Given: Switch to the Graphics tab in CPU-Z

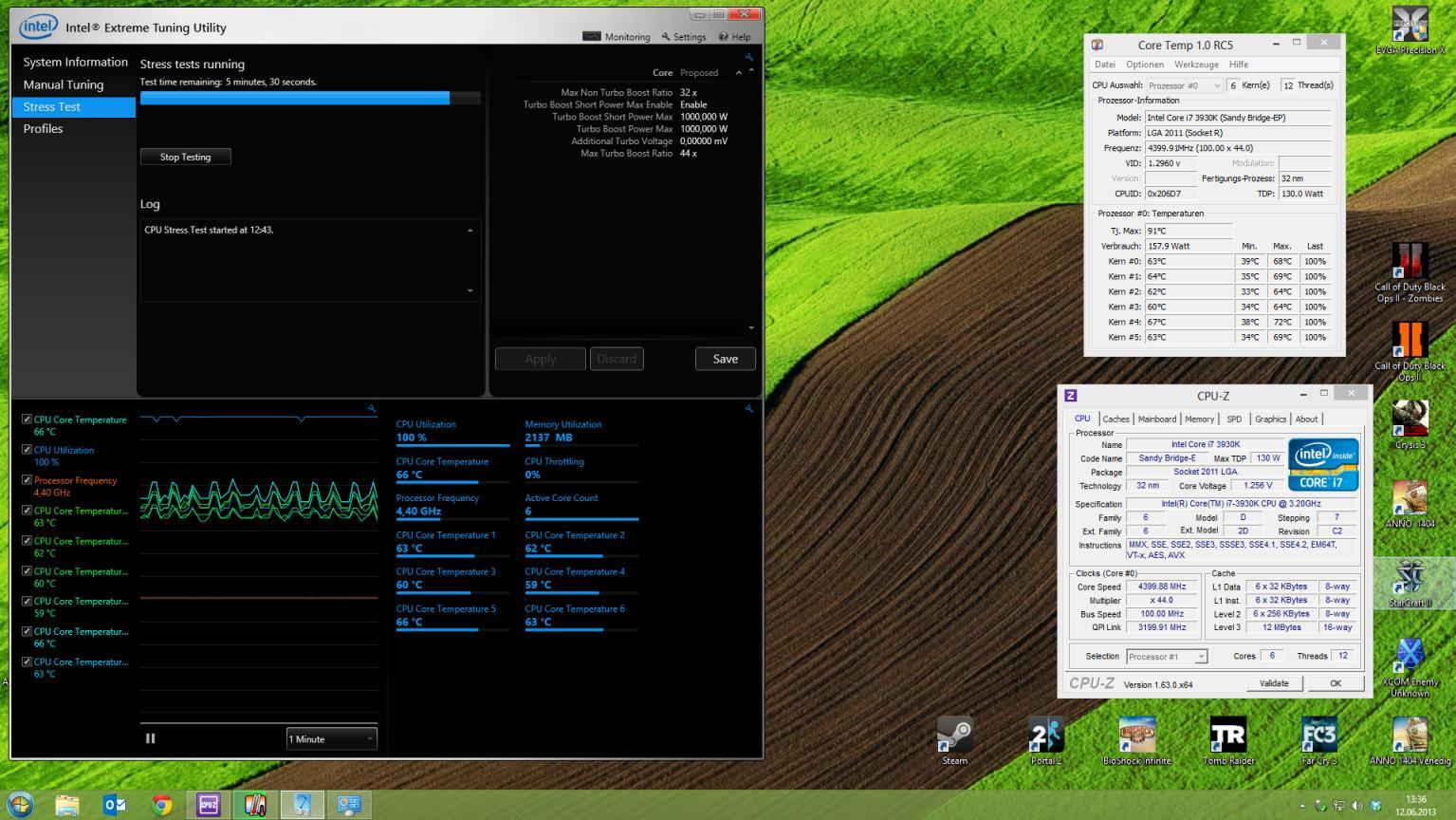Looking at the screenshot, I should (x=1270, y=419).
